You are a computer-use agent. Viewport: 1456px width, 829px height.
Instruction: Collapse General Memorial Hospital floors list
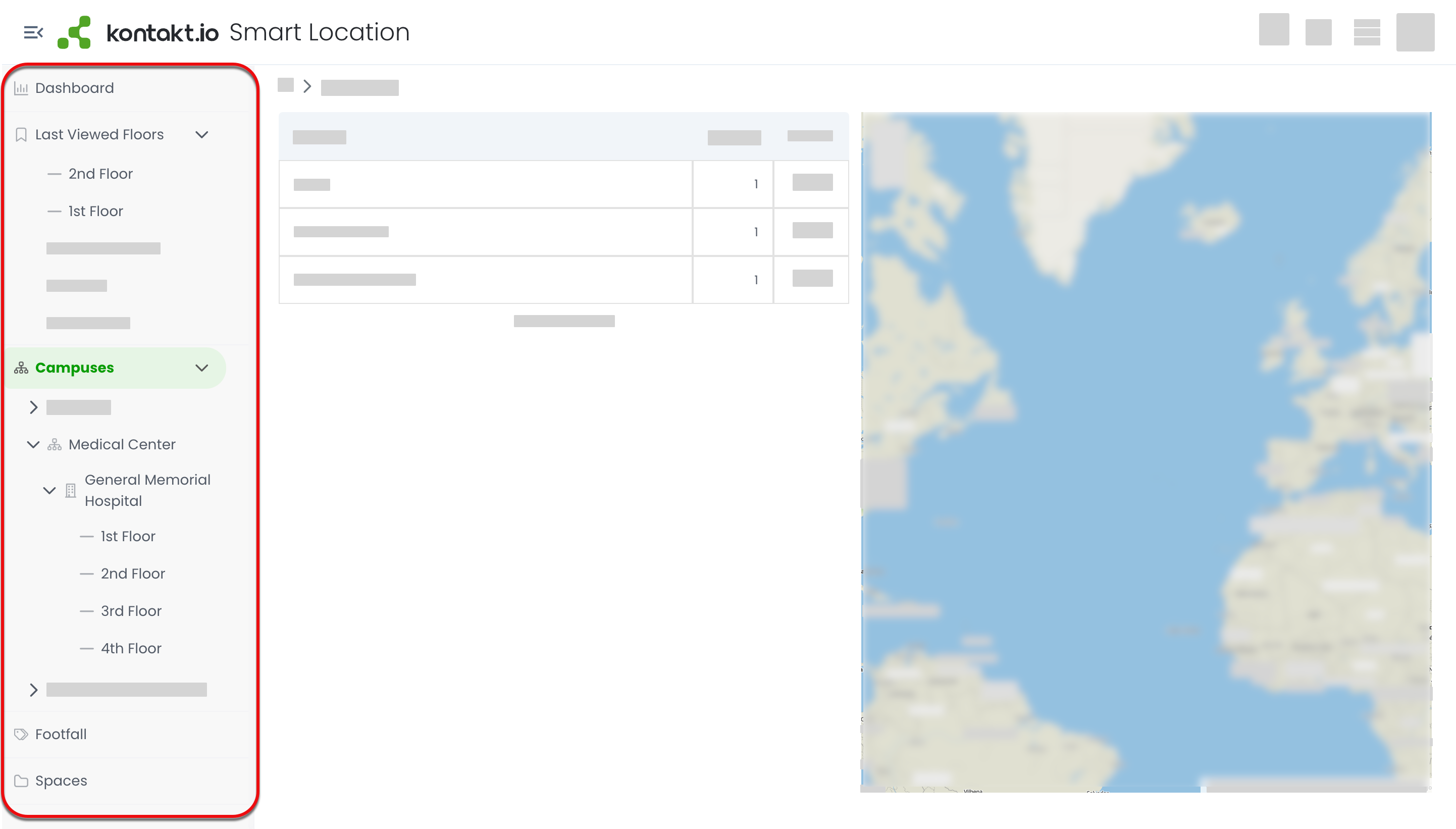[49, 490]
